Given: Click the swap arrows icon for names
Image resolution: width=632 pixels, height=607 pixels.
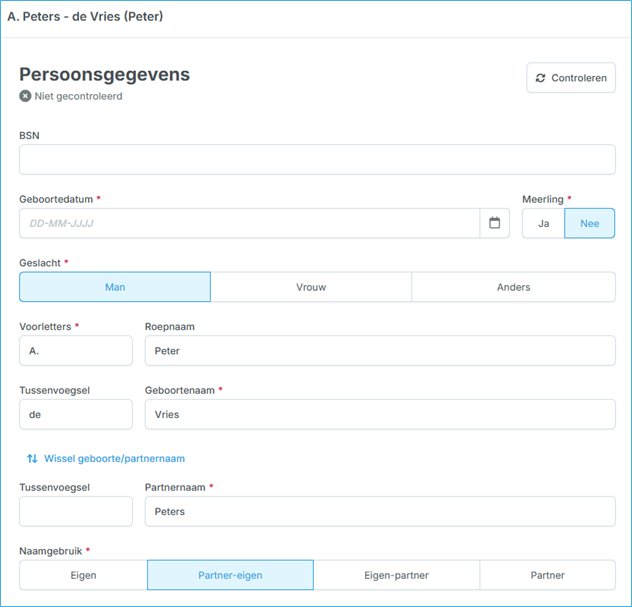Looking at the screenshot, I should point(32,459).
